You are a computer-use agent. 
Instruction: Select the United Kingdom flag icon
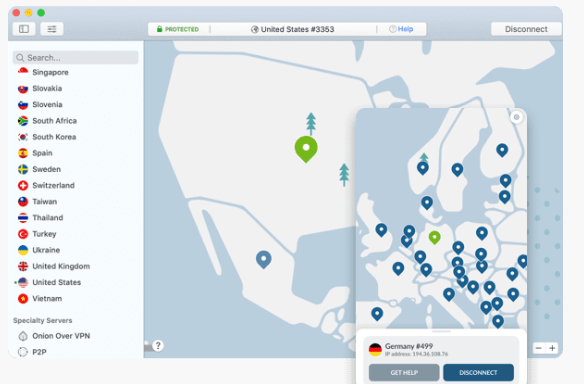[23, 266]
